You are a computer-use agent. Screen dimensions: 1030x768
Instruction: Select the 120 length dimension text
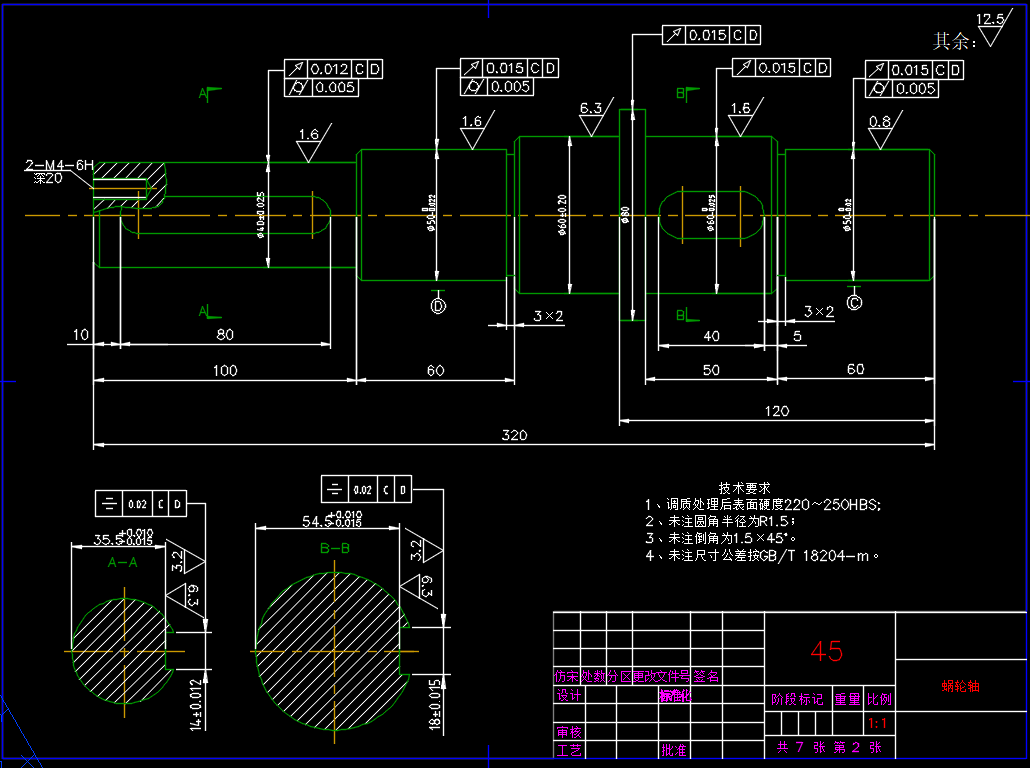[776, 410]
